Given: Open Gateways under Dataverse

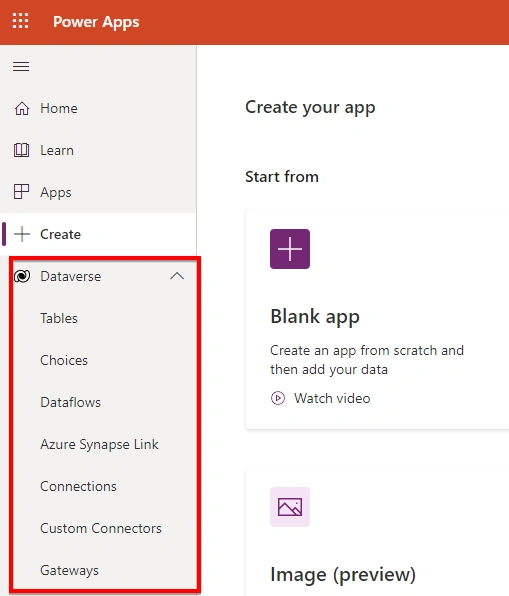Looking at the screenshot, I should [x=70, y=571].
